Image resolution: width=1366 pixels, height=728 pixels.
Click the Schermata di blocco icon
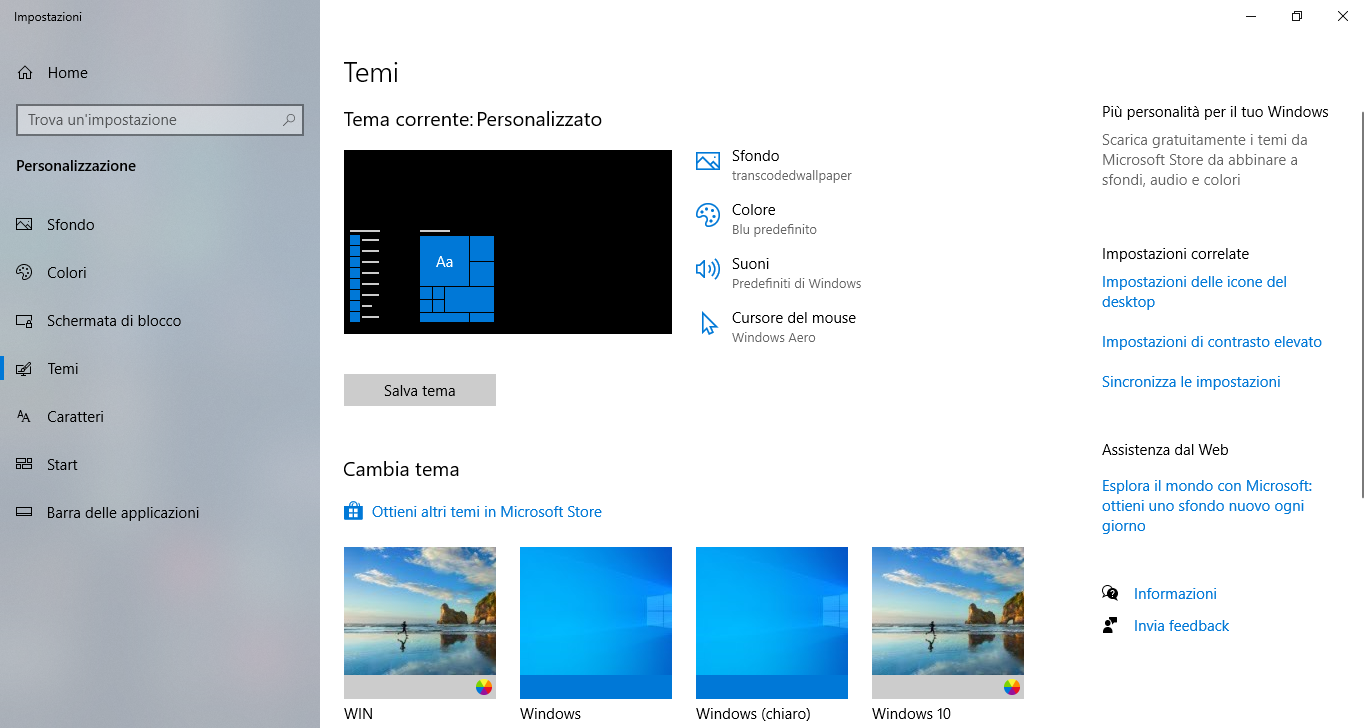(x=25, y=321)
